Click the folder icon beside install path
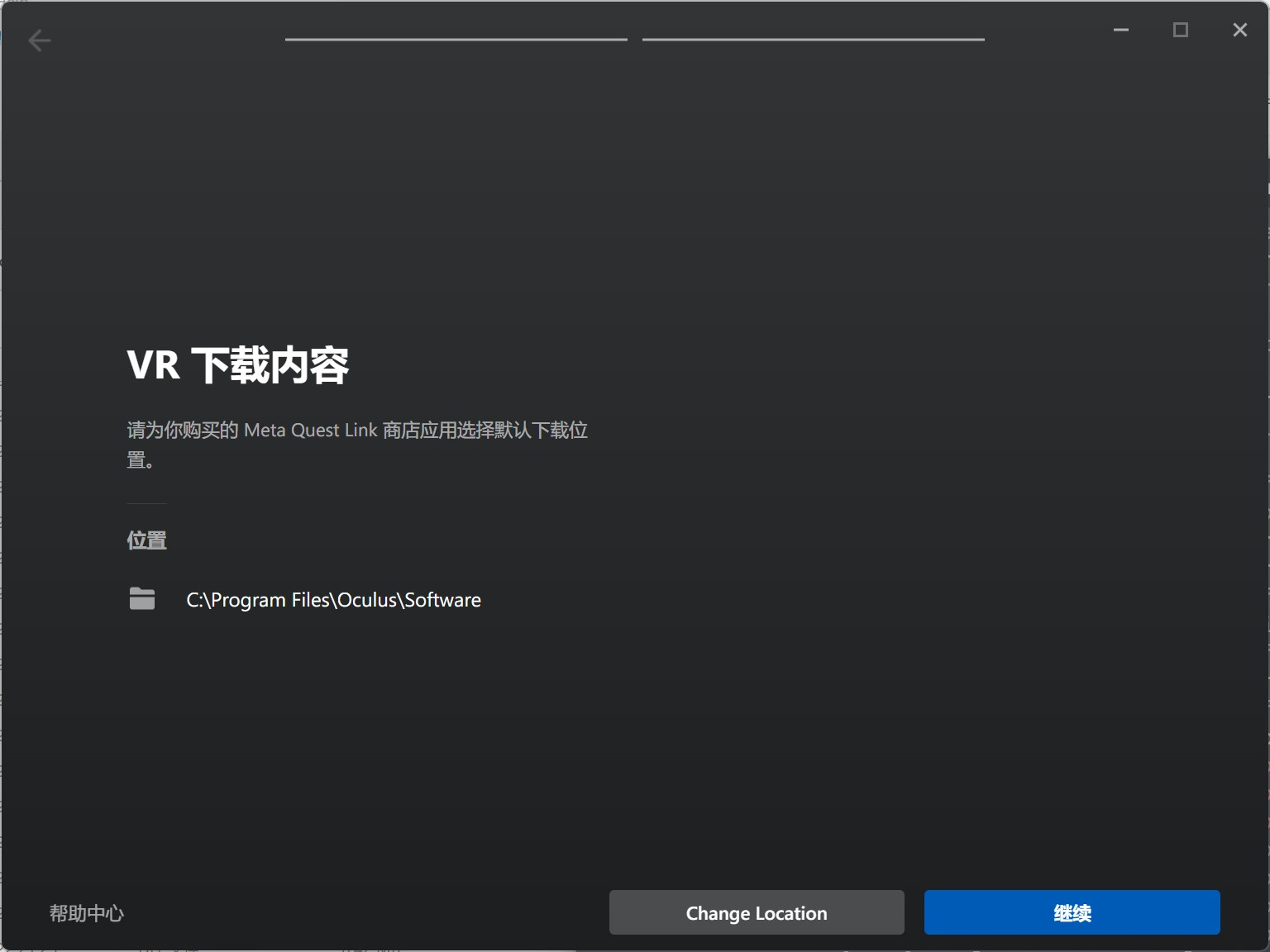The width and height of the screenshot is (1270, 952). (142, 598)
